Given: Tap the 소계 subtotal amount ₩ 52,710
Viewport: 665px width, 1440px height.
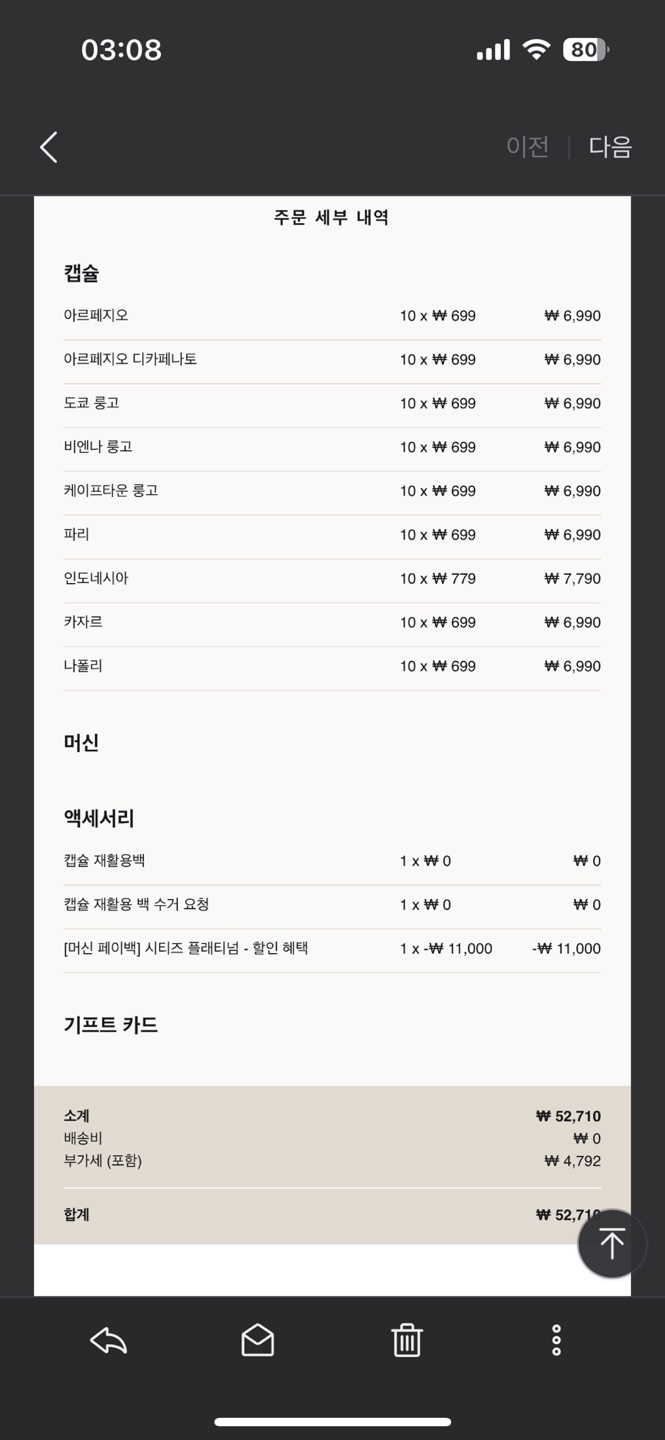Looking at the screenshot, I should (568, 1116).
